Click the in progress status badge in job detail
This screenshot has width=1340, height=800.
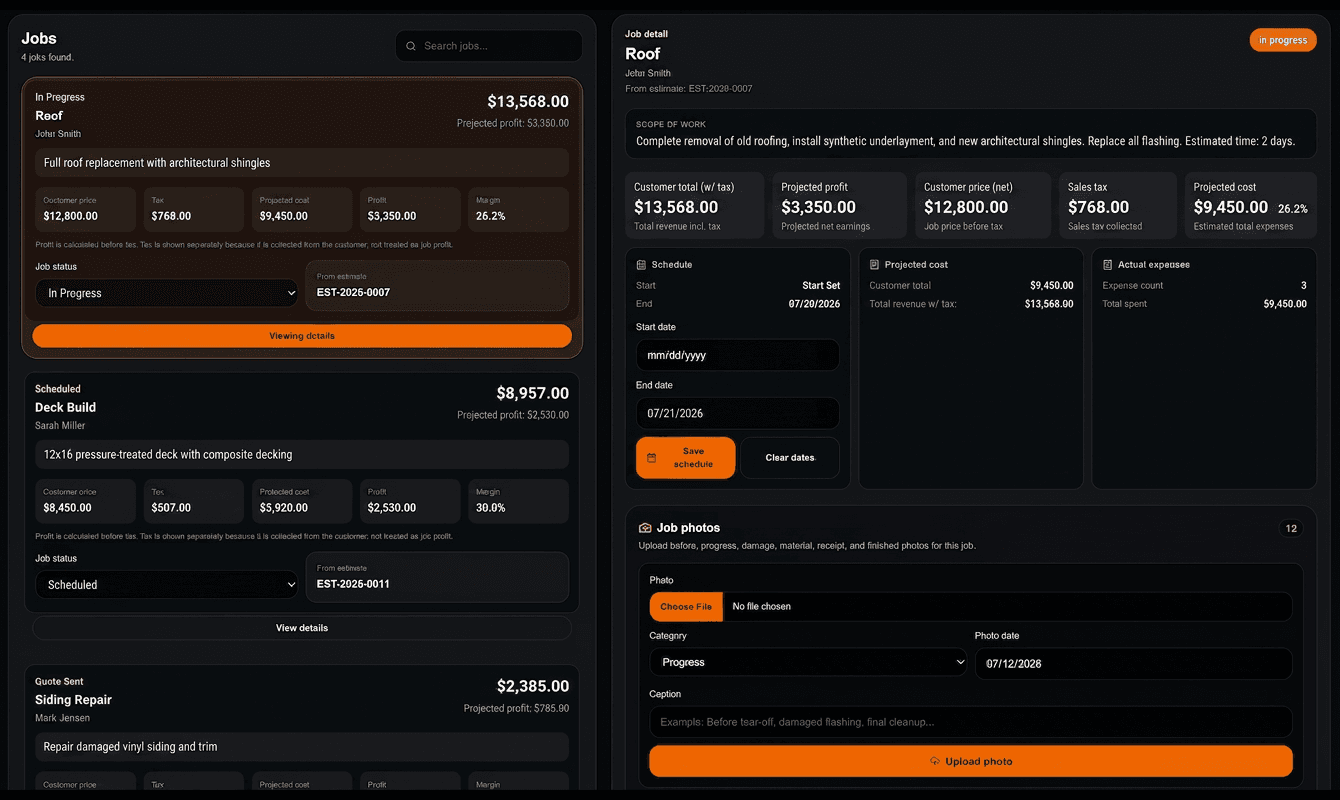[x=1283, y=40]
